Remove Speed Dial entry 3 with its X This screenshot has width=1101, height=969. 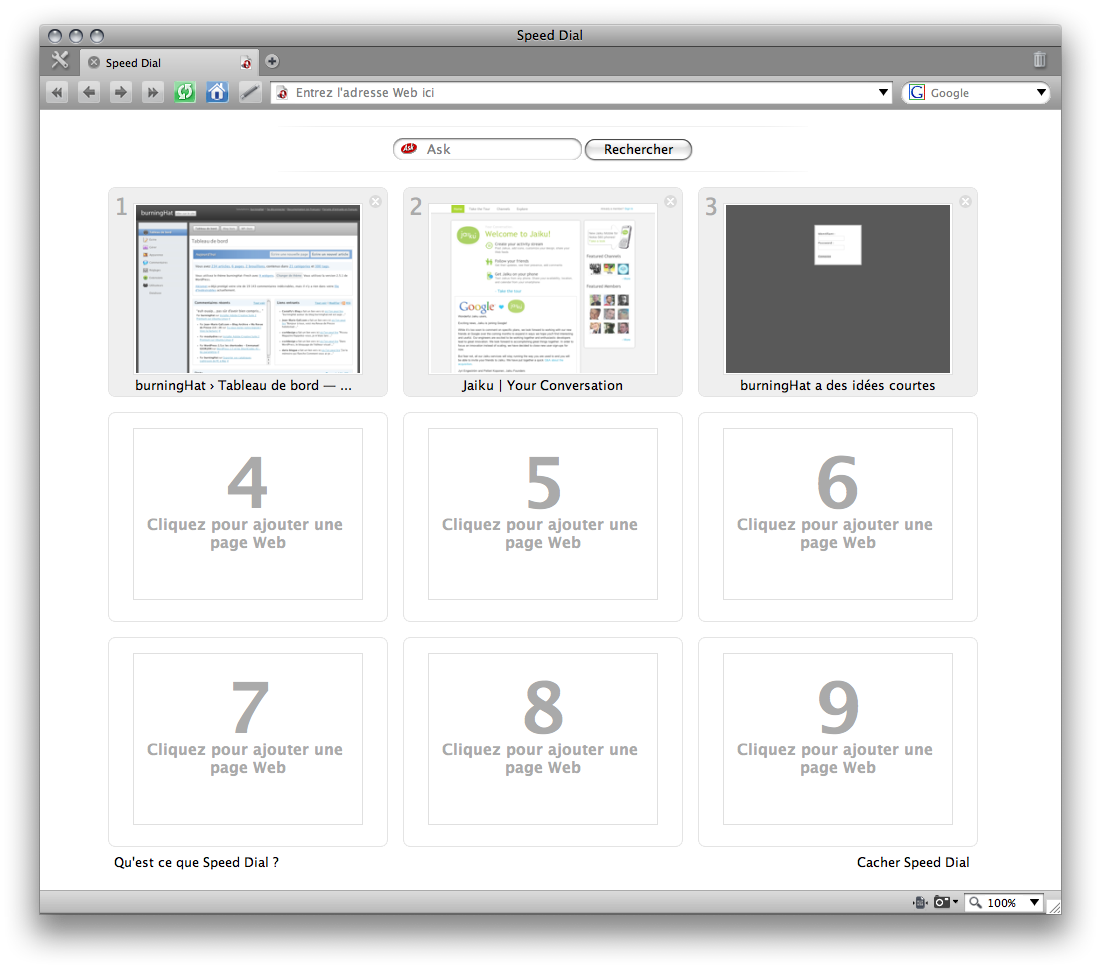pos(965,202)
